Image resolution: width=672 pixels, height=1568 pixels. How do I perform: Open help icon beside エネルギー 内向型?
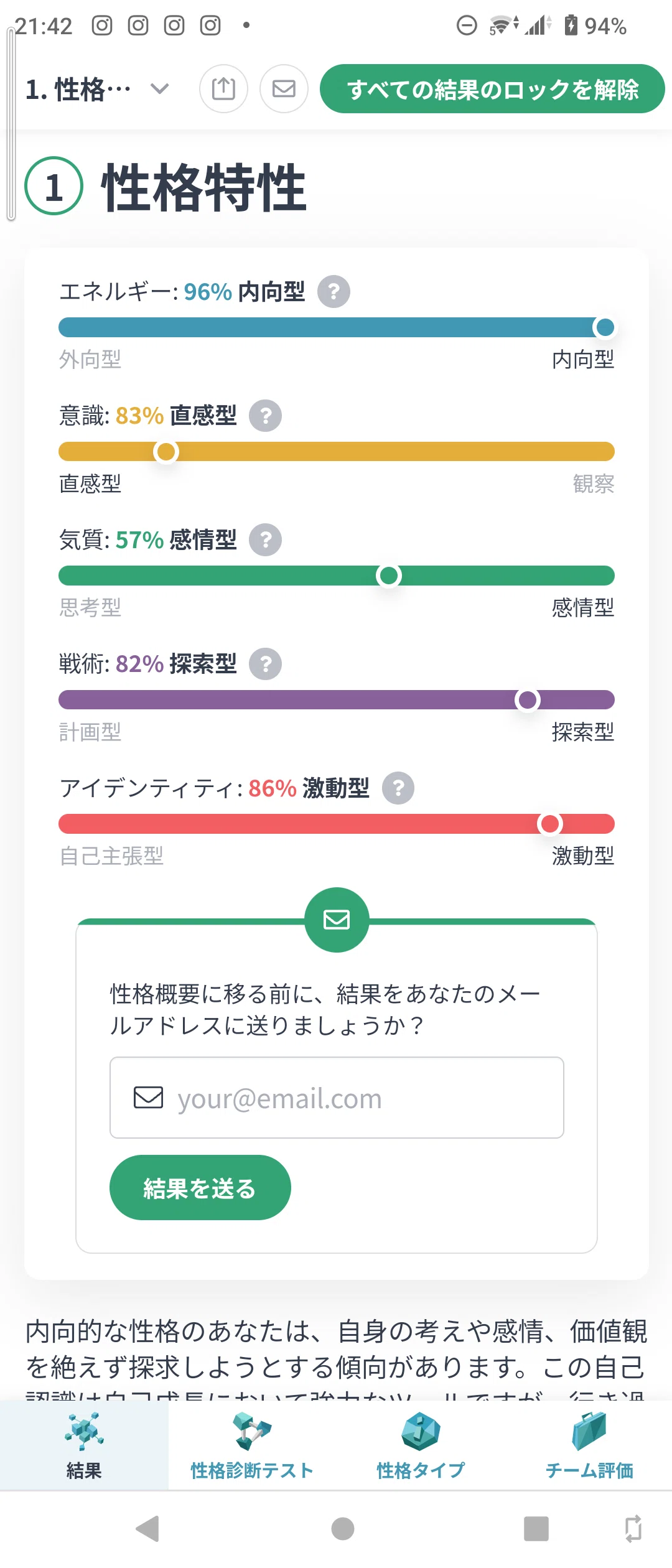(334, 291)
